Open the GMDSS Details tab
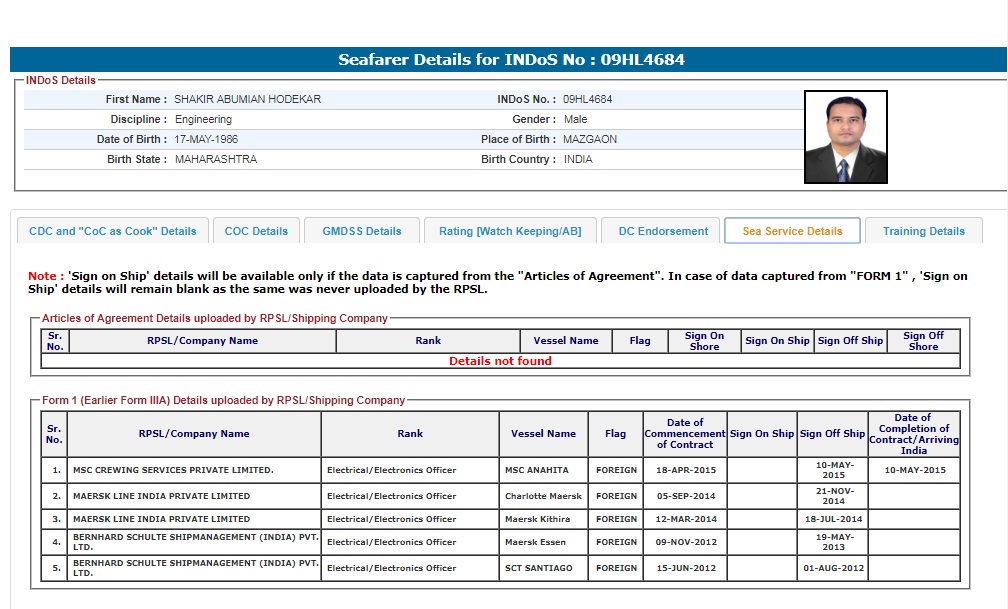 point(361,231)
